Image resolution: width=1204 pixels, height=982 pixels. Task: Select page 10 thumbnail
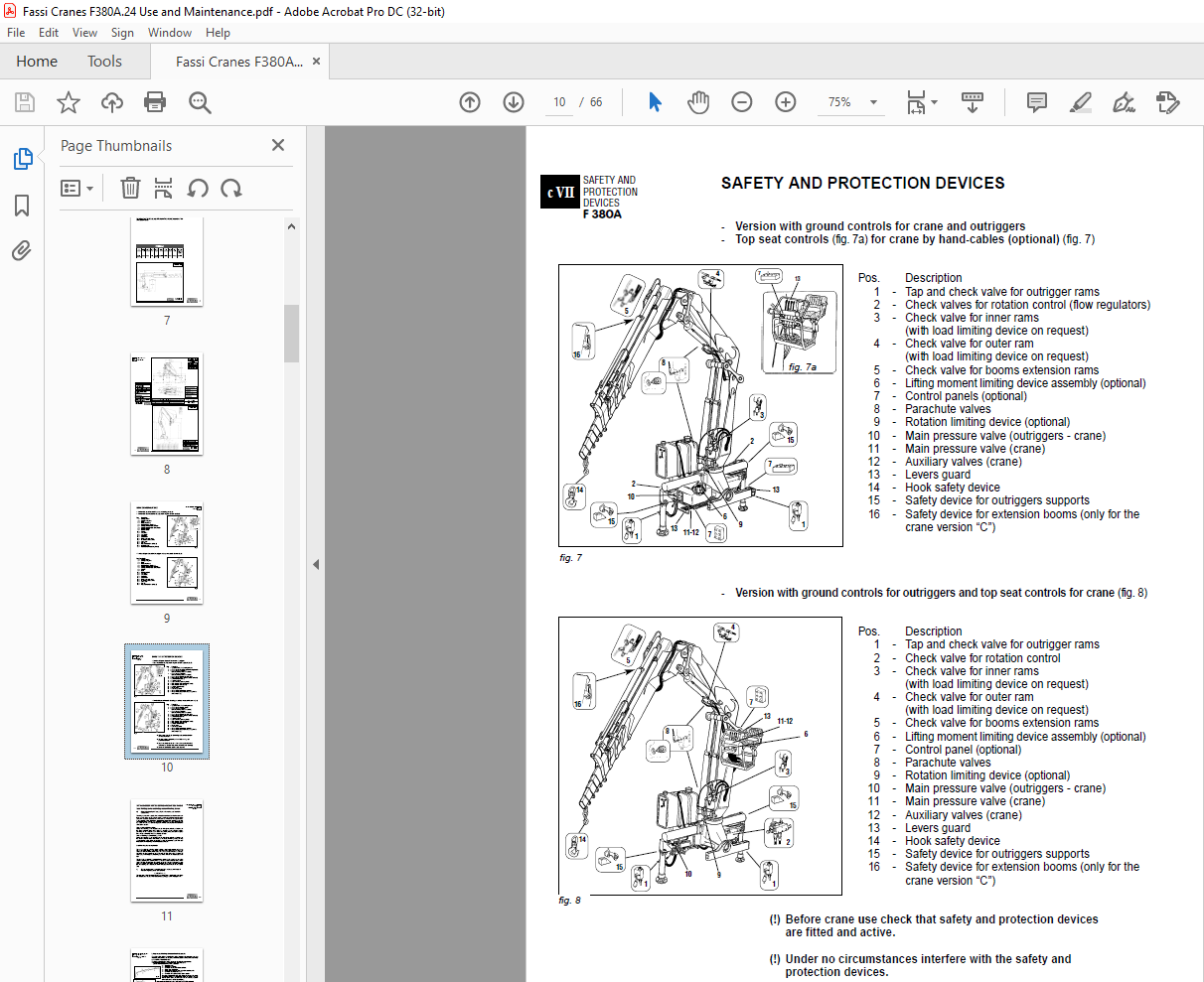tap(167, 702)
